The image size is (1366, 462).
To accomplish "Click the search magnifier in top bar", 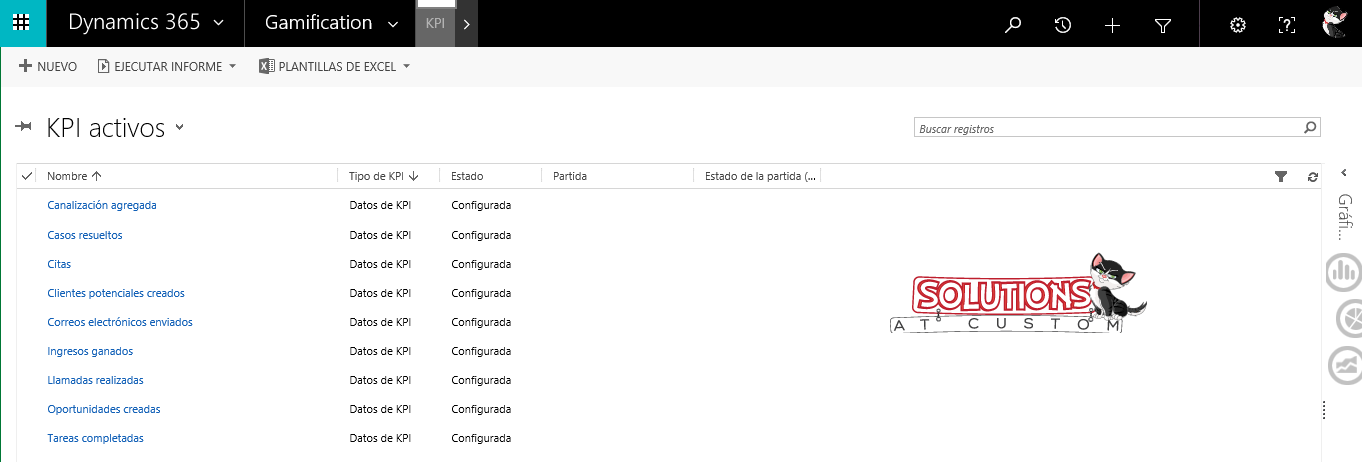I will [x=1013, y=25].
